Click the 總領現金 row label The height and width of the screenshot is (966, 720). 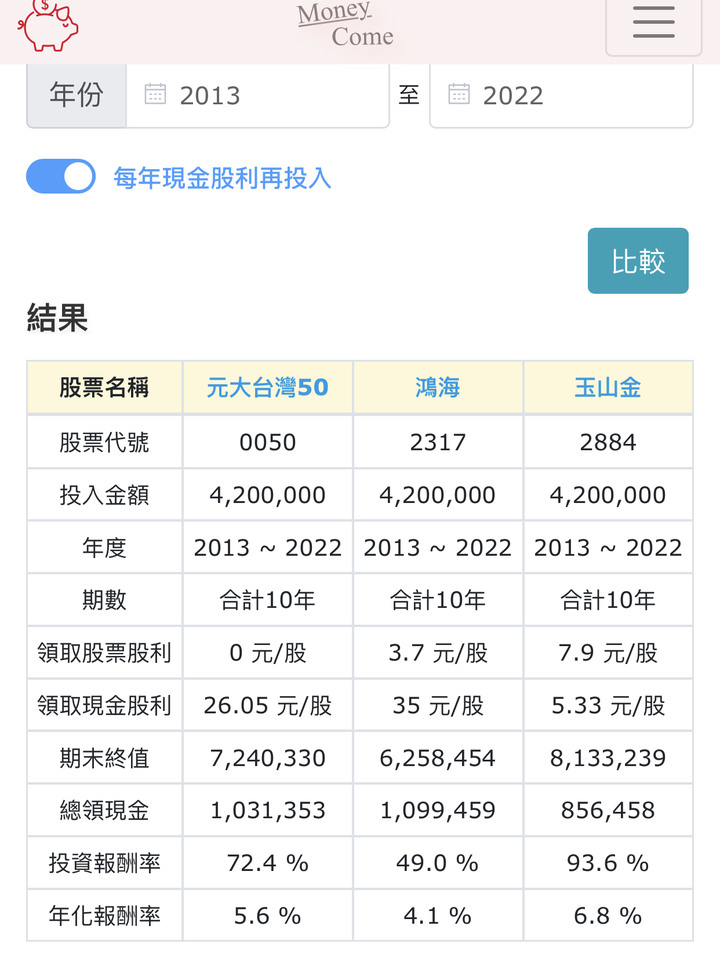(105, 810)
